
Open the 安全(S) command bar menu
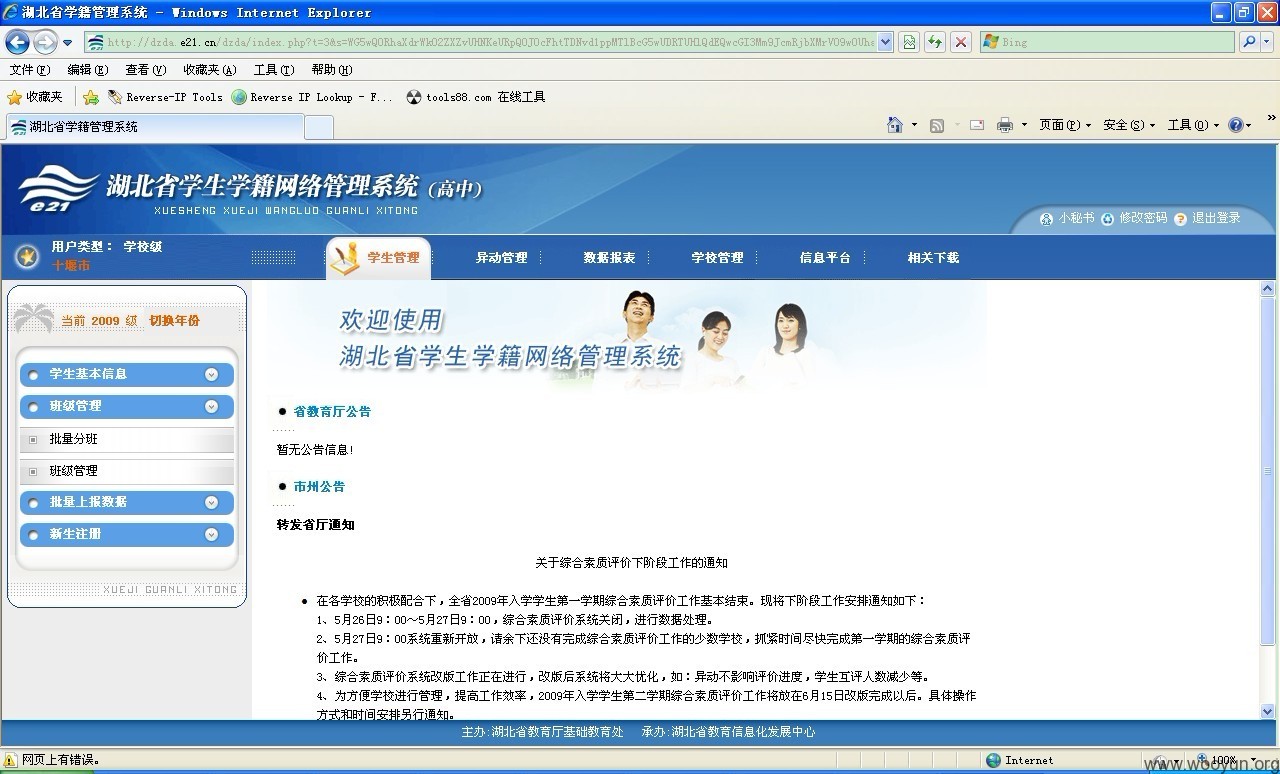(1129, 125)
